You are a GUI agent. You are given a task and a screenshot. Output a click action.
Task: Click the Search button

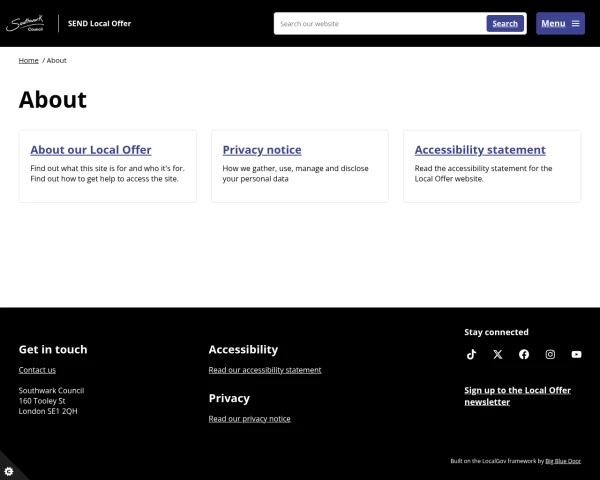click(x=505, y=23)
